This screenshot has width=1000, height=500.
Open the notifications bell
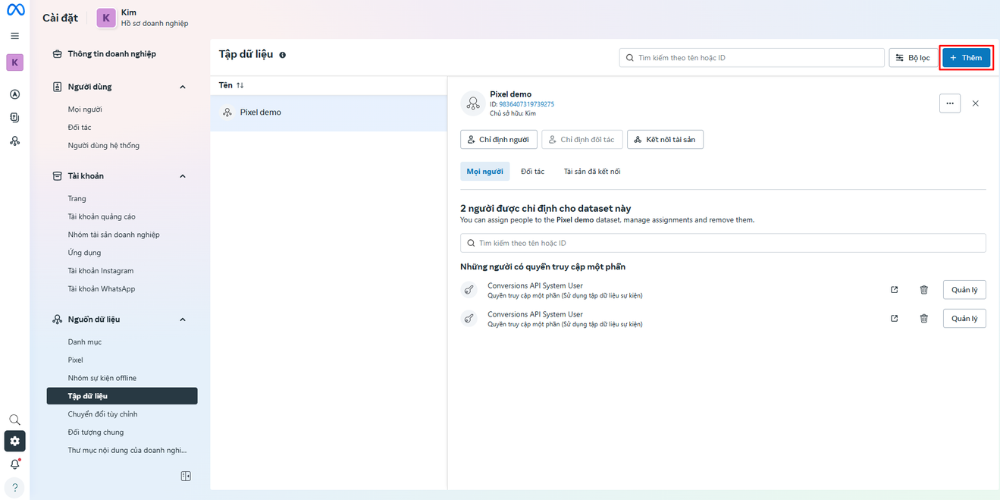point(15,464)
